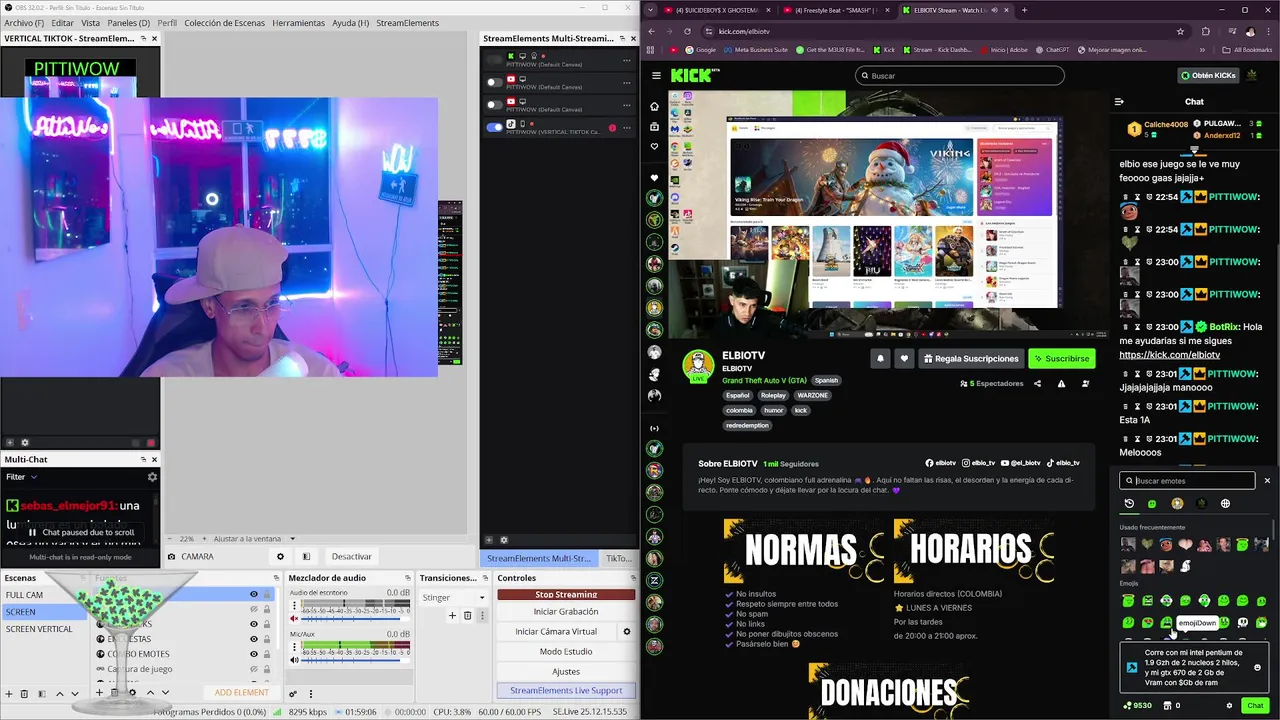The width and height of the screenshot is (1280, 720).
Task: Click Buscar emotes search field
Action: (x=1187, y=481)
